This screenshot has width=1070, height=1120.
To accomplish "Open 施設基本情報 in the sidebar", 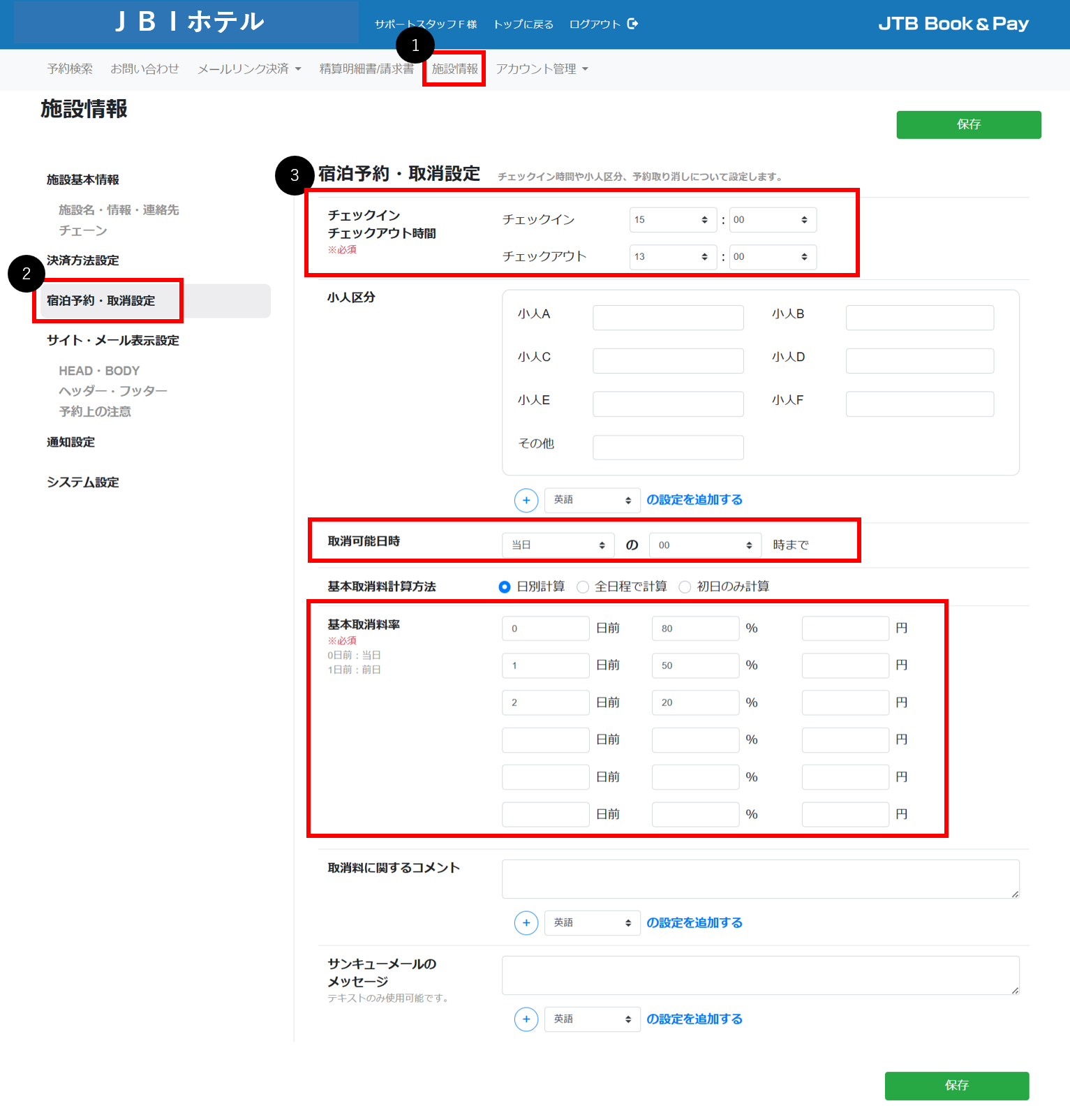I will pos(83,180).
